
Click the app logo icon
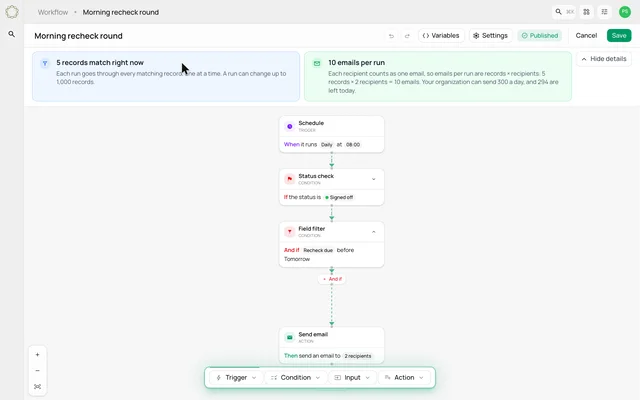(x=12, y=12)
